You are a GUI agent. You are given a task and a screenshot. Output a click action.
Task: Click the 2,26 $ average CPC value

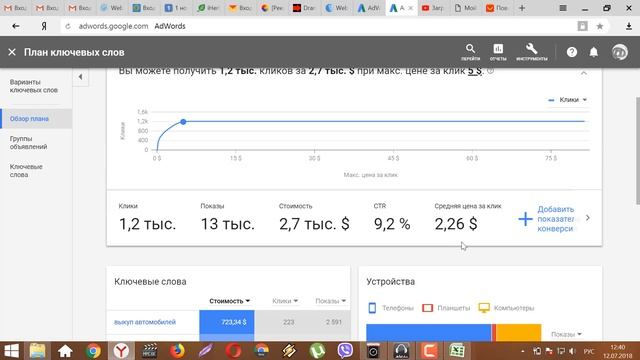456,224
